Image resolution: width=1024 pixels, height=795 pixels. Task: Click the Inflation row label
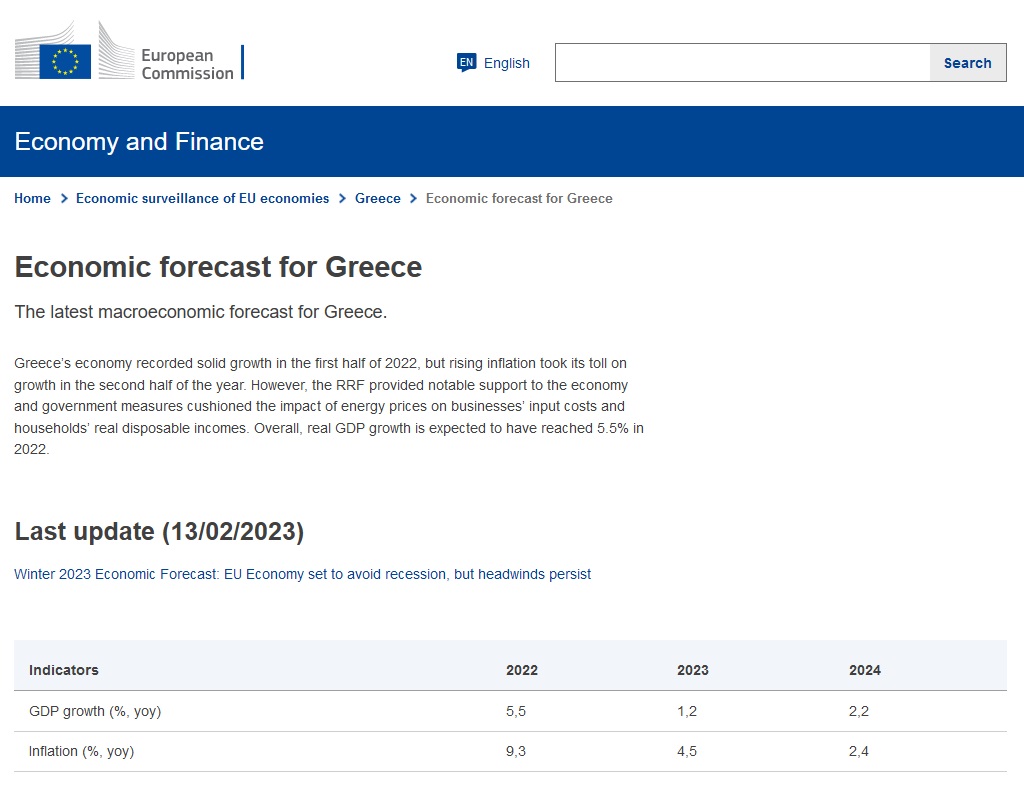[x=81, y=751]
